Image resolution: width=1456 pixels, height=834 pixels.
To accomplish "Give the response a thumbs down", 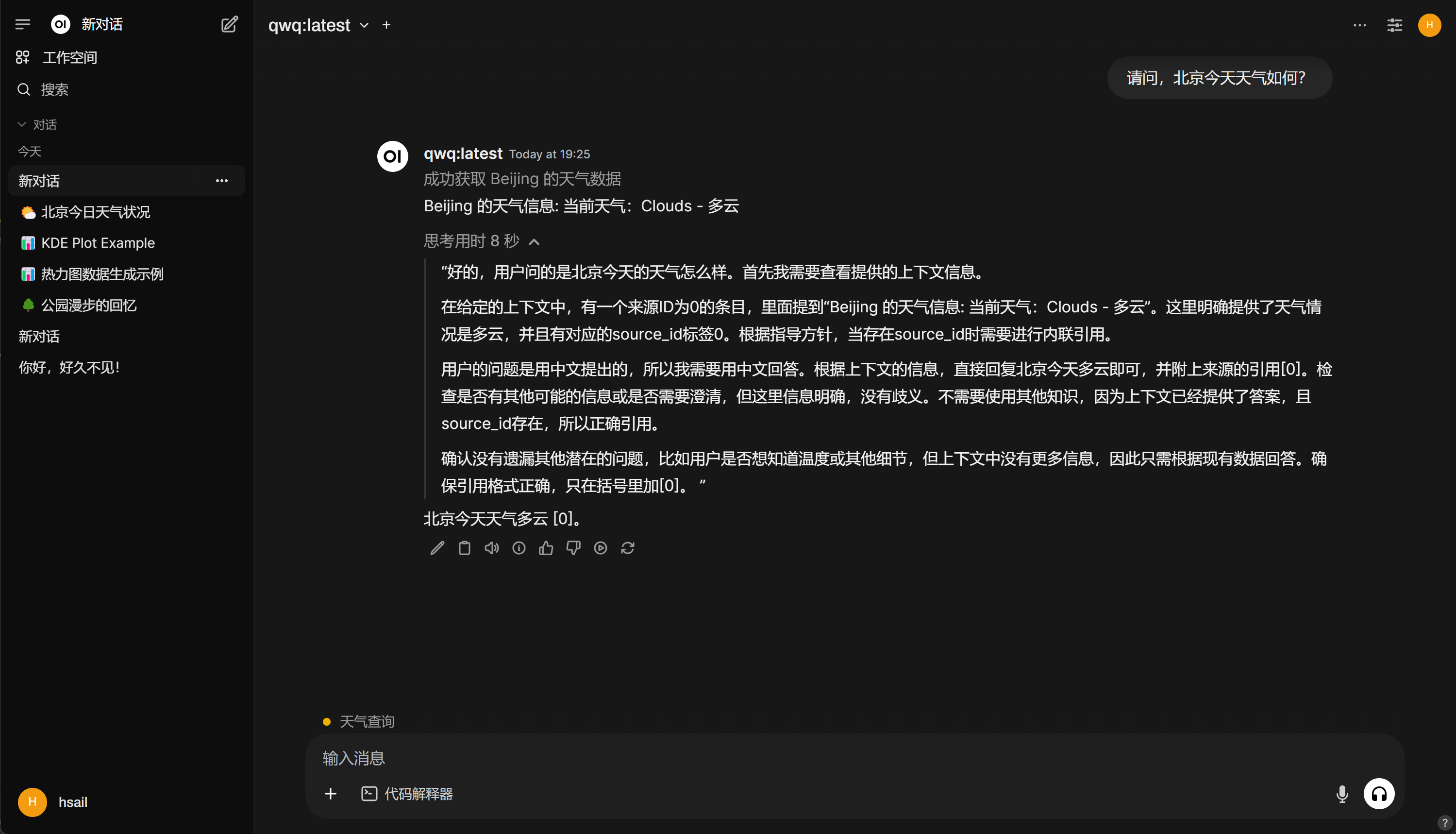I will (x=573, y=548).
